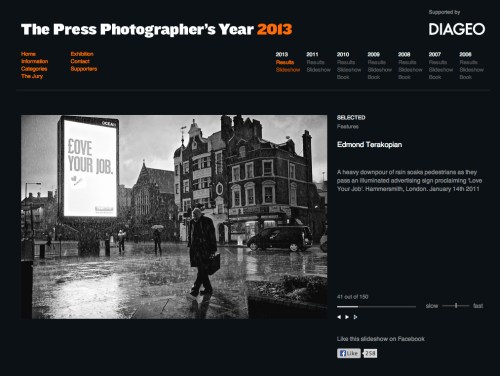Open 2010 Results
Viewport: 500px width, 376px height.
[x=346, y=62]
